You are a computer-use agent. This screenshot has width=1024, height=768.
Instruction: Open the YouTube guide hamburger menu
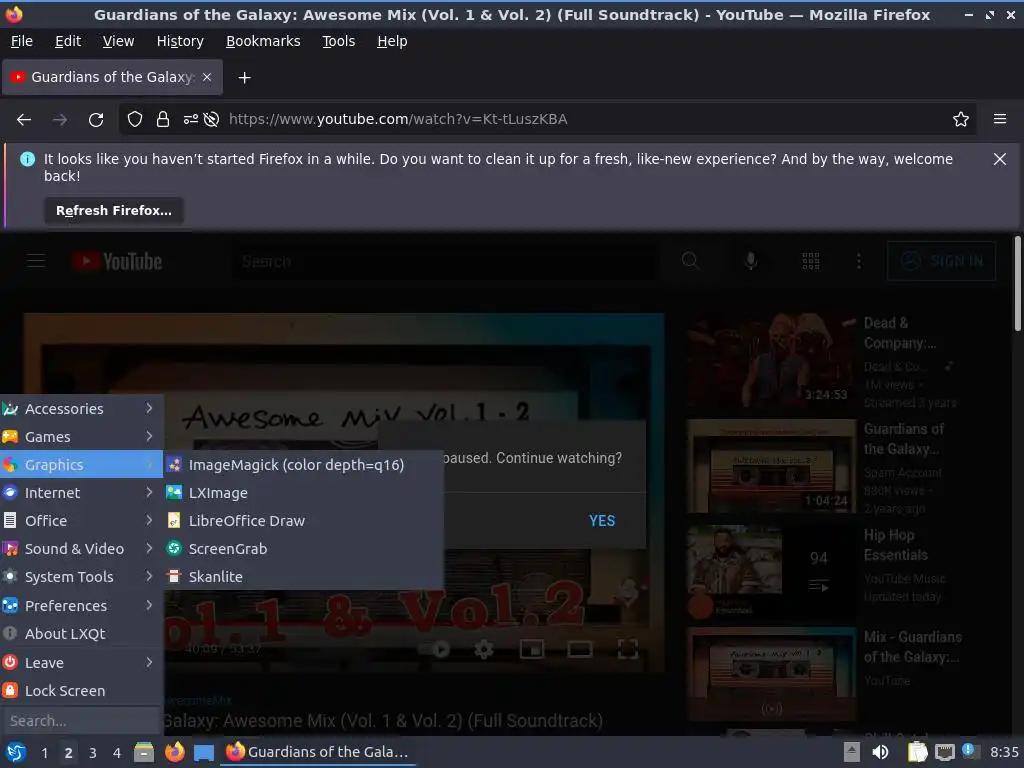(x=36, y=261)
